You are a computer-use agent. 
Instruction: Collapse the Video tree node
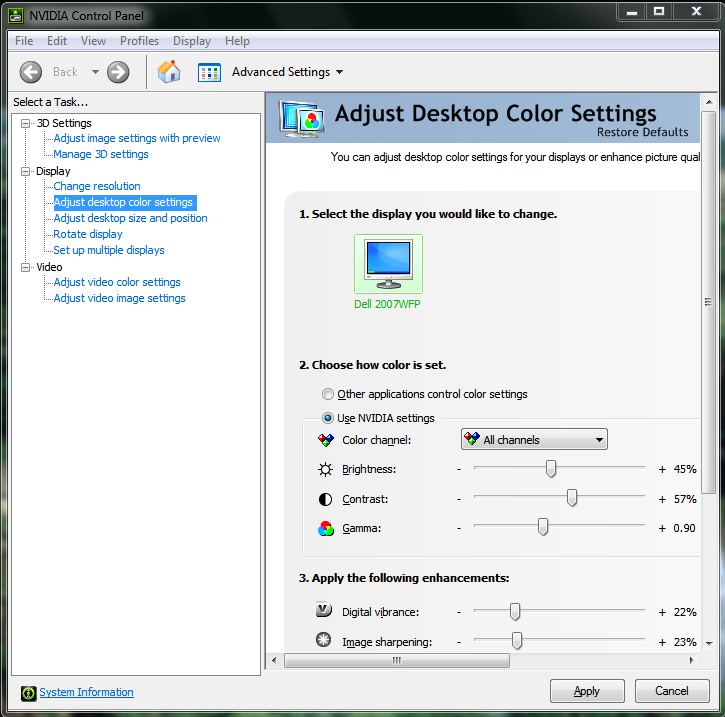click(25, 267)
